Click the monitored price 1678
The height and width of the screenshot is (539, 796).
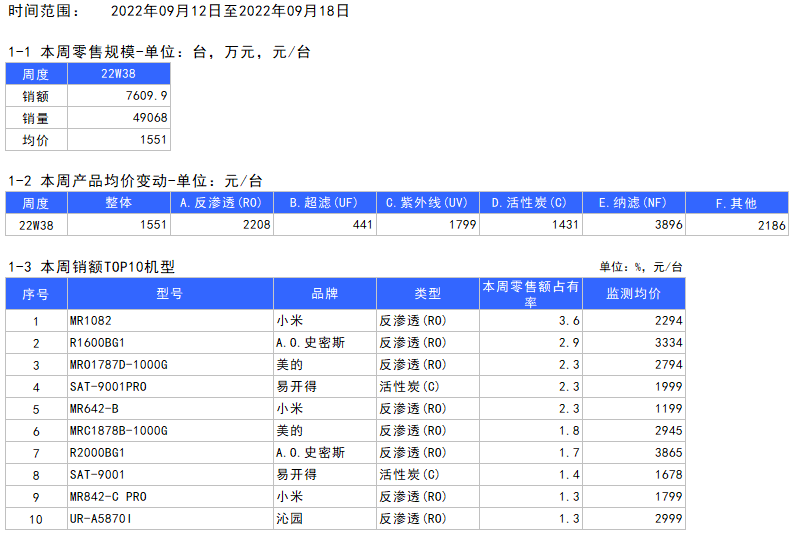[x=669, y=475]
